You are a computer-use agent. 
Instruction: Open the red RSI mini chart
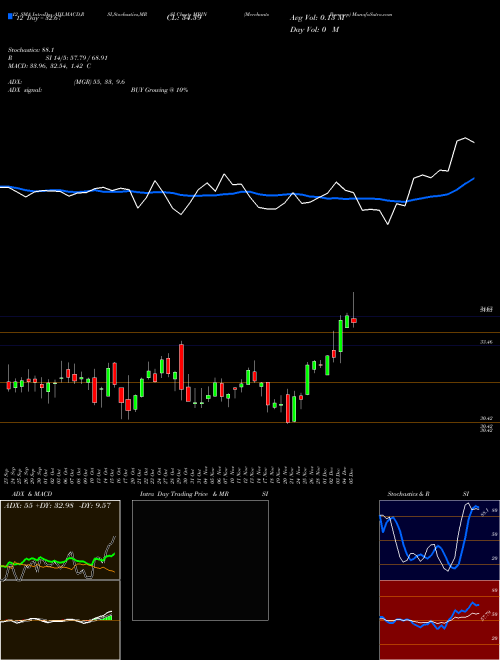(x=439, y=620)
